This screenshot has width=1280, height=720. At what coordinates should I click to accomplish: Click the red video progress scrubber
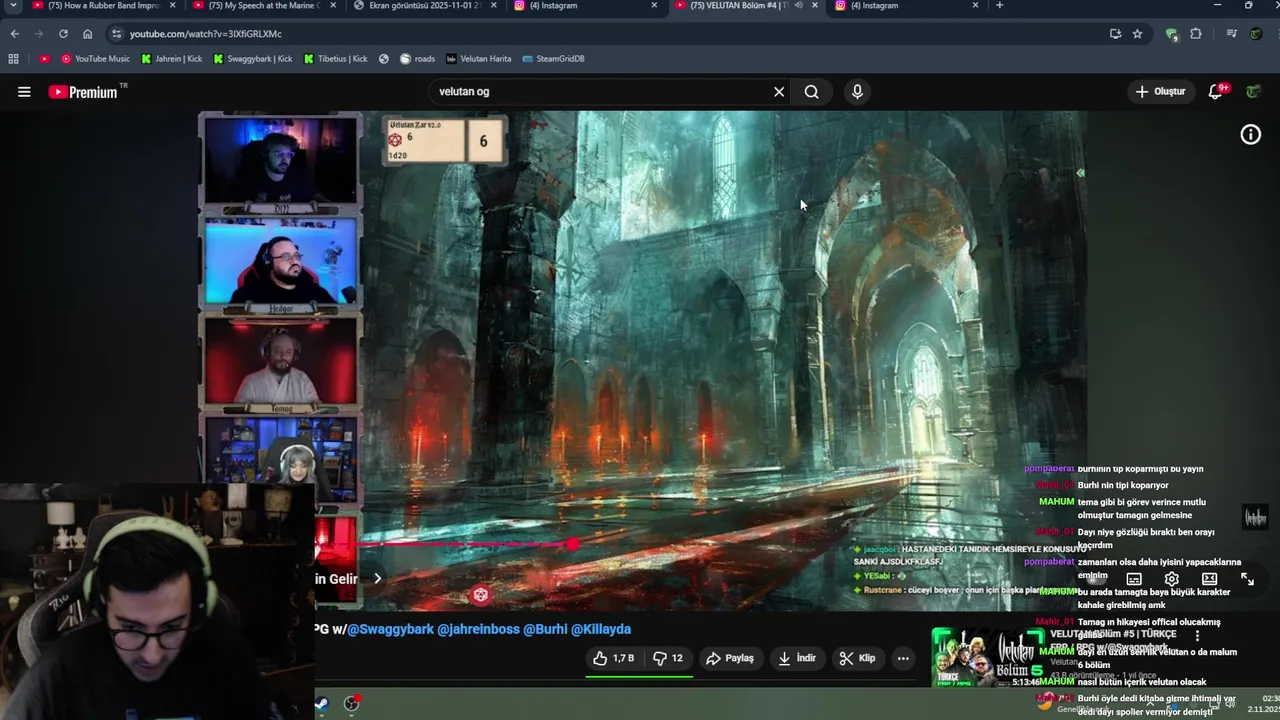tap(572, 544)
